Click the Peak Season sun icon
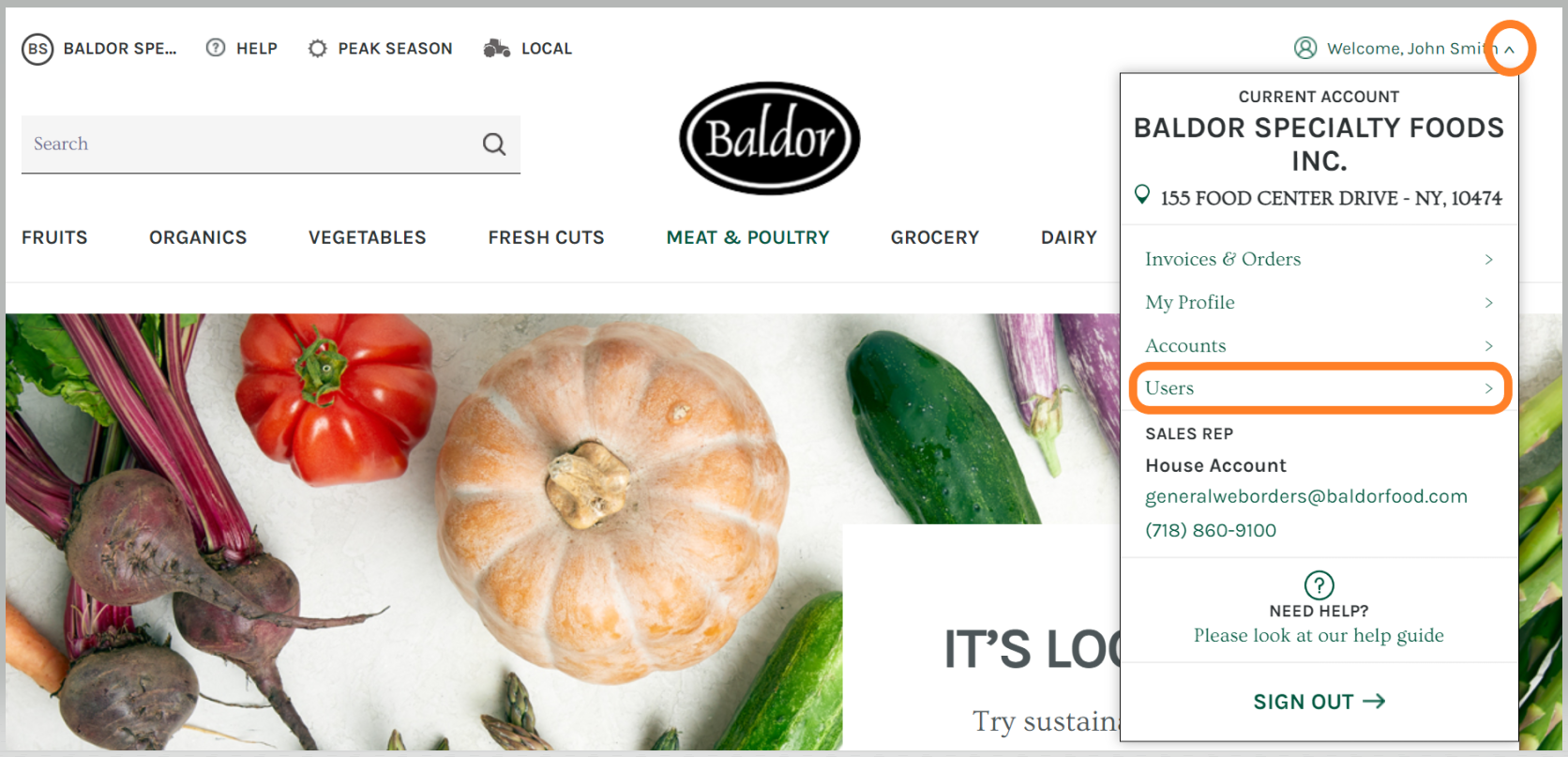The width and height of the screenshot is (1568, 757). 318,48
